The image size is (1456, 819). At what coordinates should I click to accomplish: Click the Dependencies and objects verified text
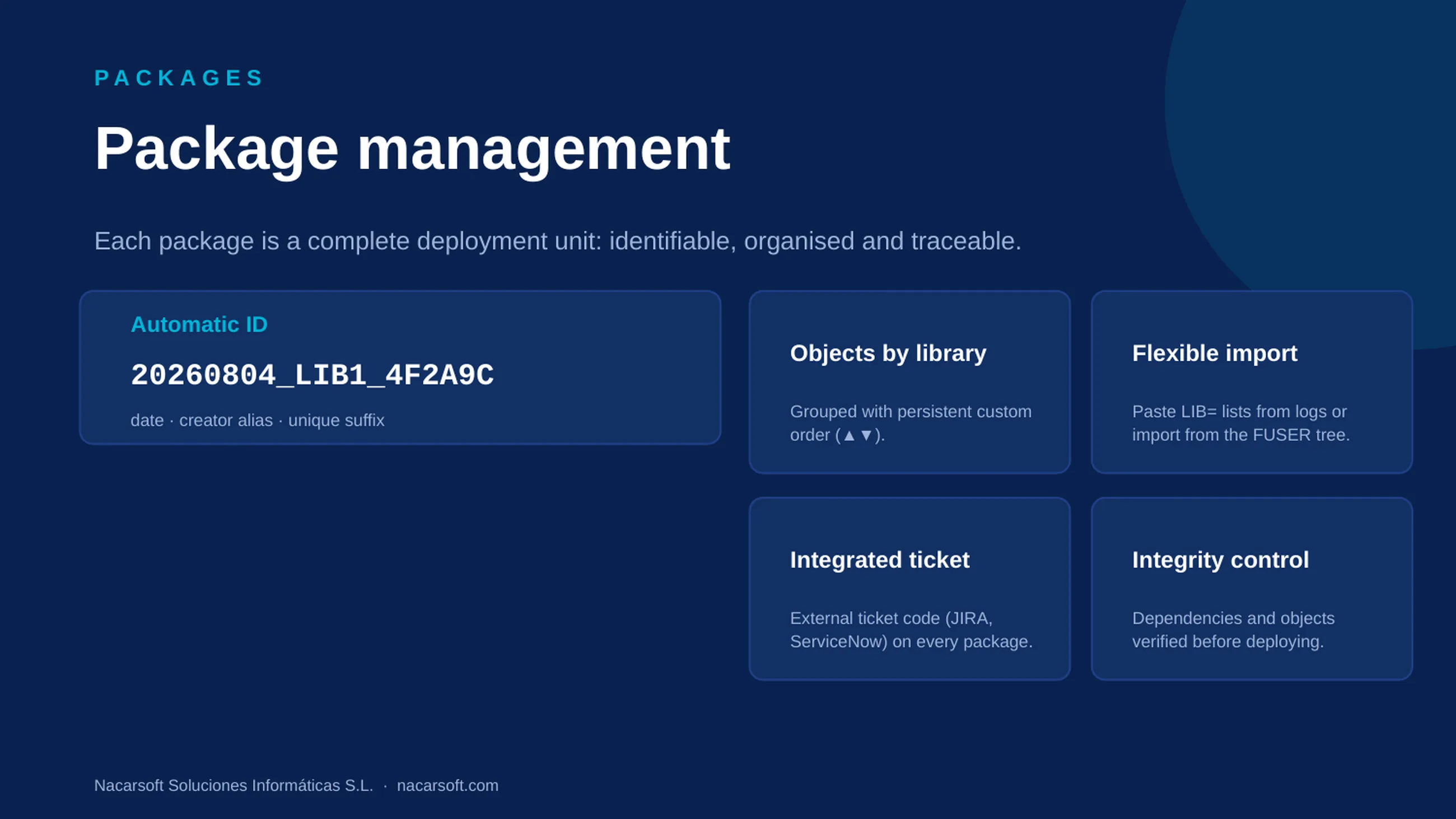(1233, 630)
